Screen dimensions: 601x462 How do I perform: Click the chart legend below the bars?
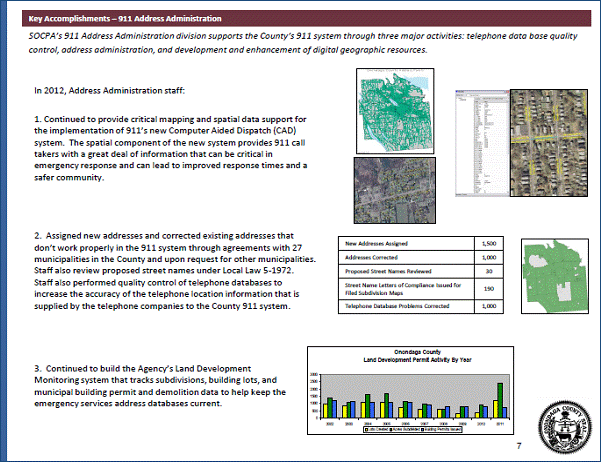click(x=413, y=429)
